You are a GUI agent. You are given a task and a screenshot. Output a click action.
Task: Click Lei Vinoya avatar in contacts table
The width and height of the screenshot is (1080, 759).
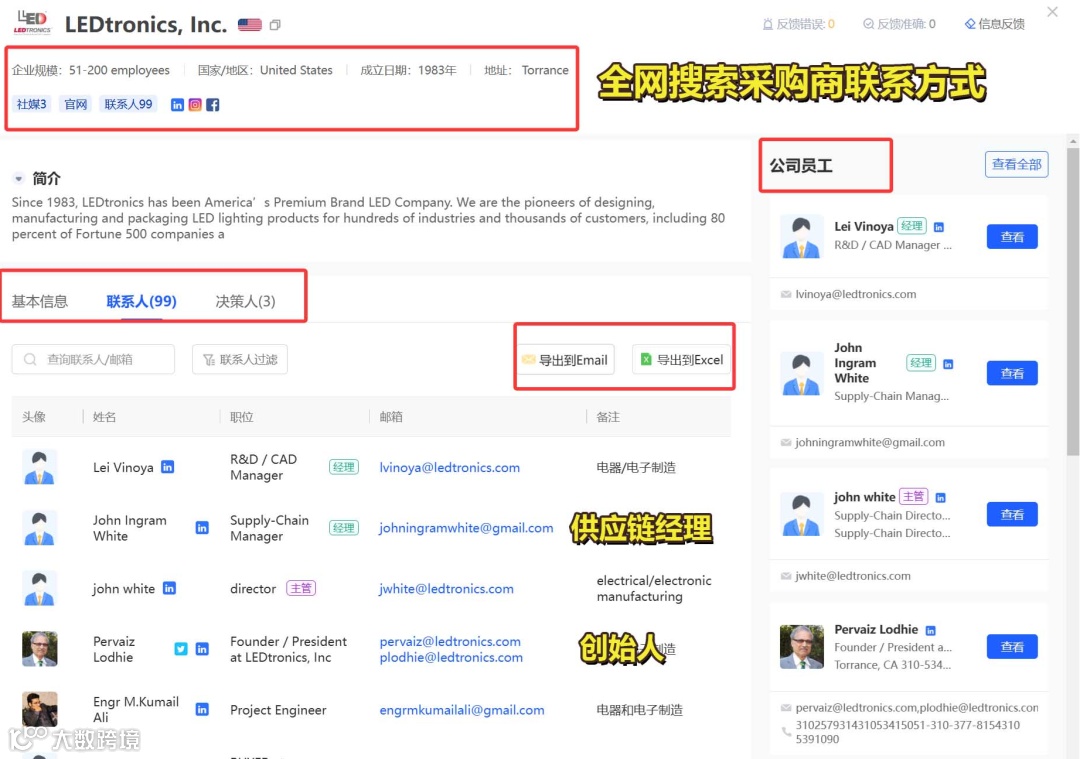[x=39, y=467]
